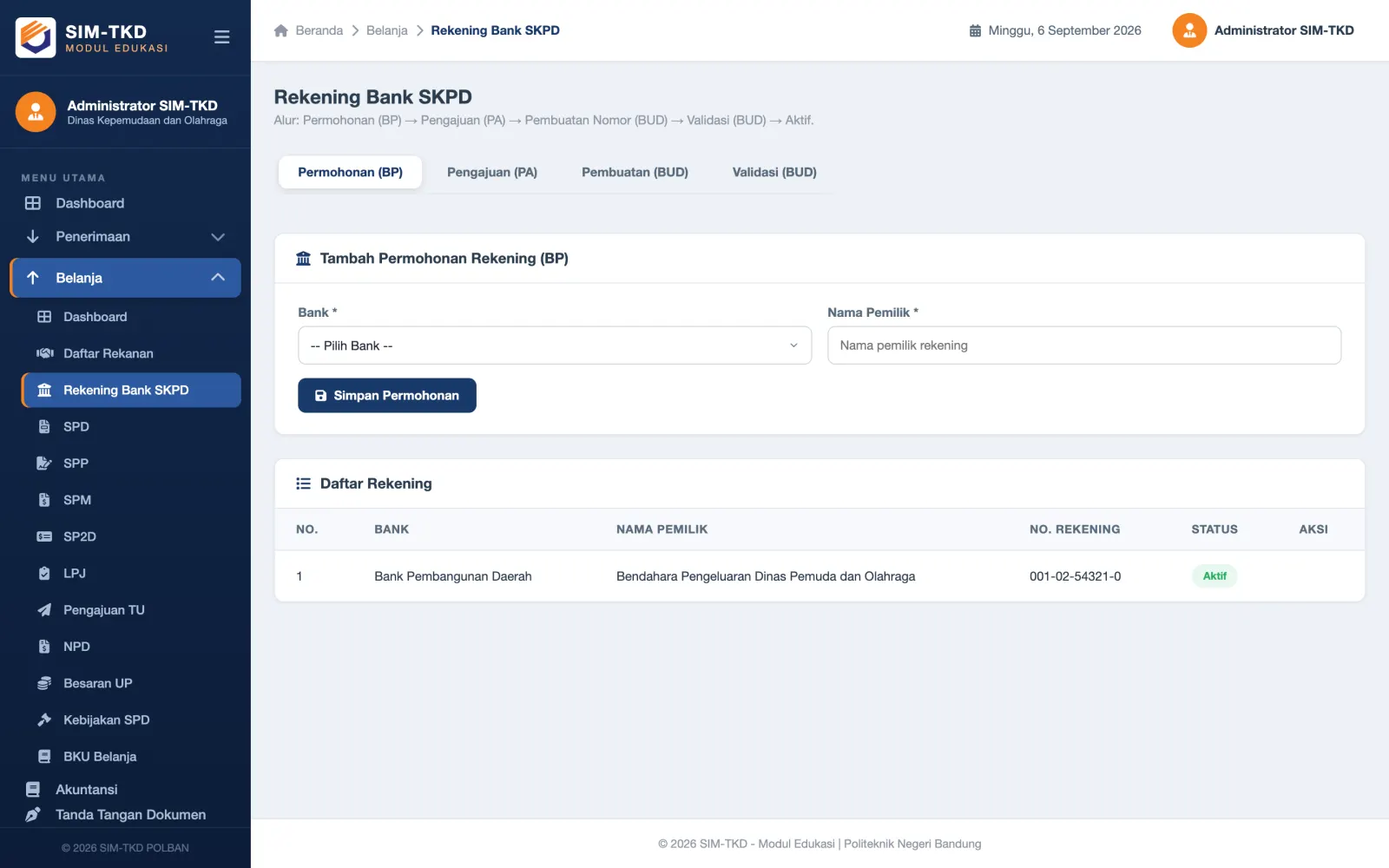The height and width of the screenshot is (868, 1389).
Task: Click the SIM-TKD logo icon
Action: [36, 37]
